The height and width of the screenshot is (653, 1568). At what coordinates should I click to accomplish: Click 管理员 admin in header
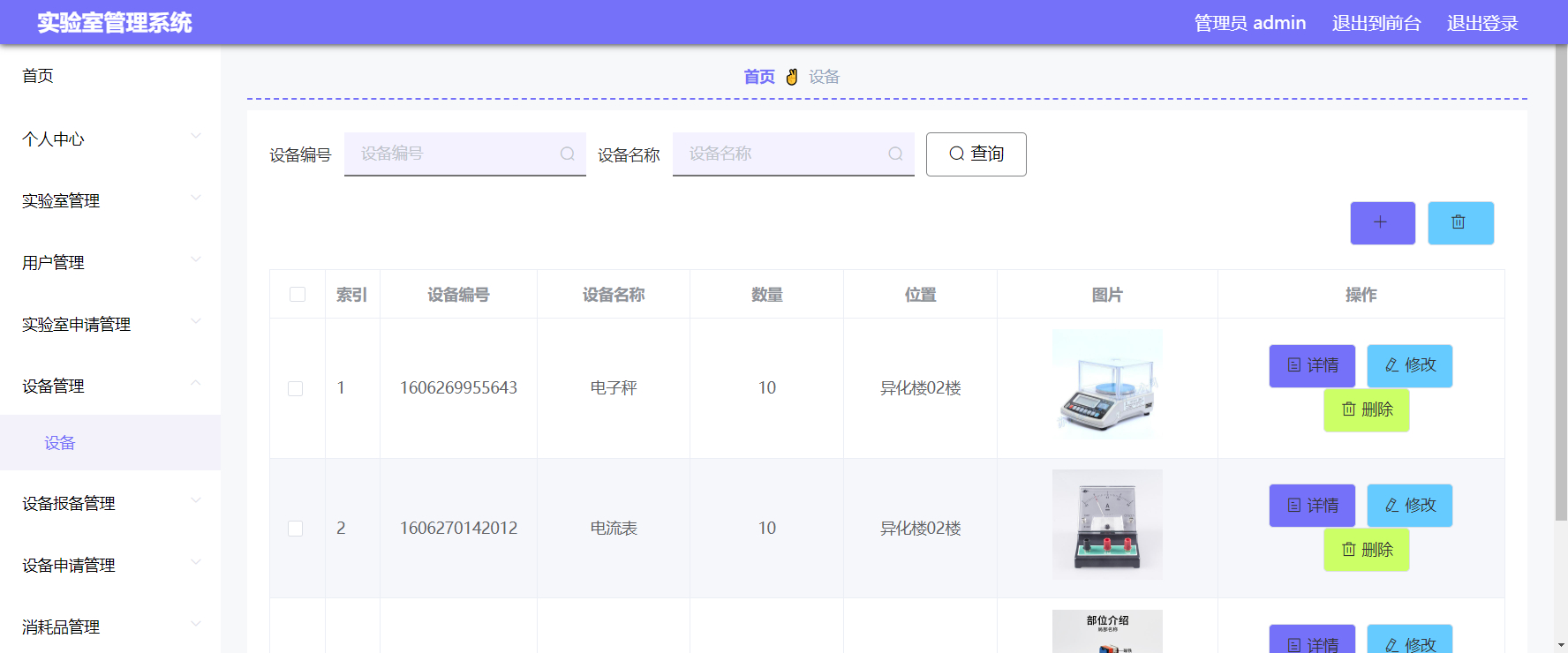coord(1250,23)
